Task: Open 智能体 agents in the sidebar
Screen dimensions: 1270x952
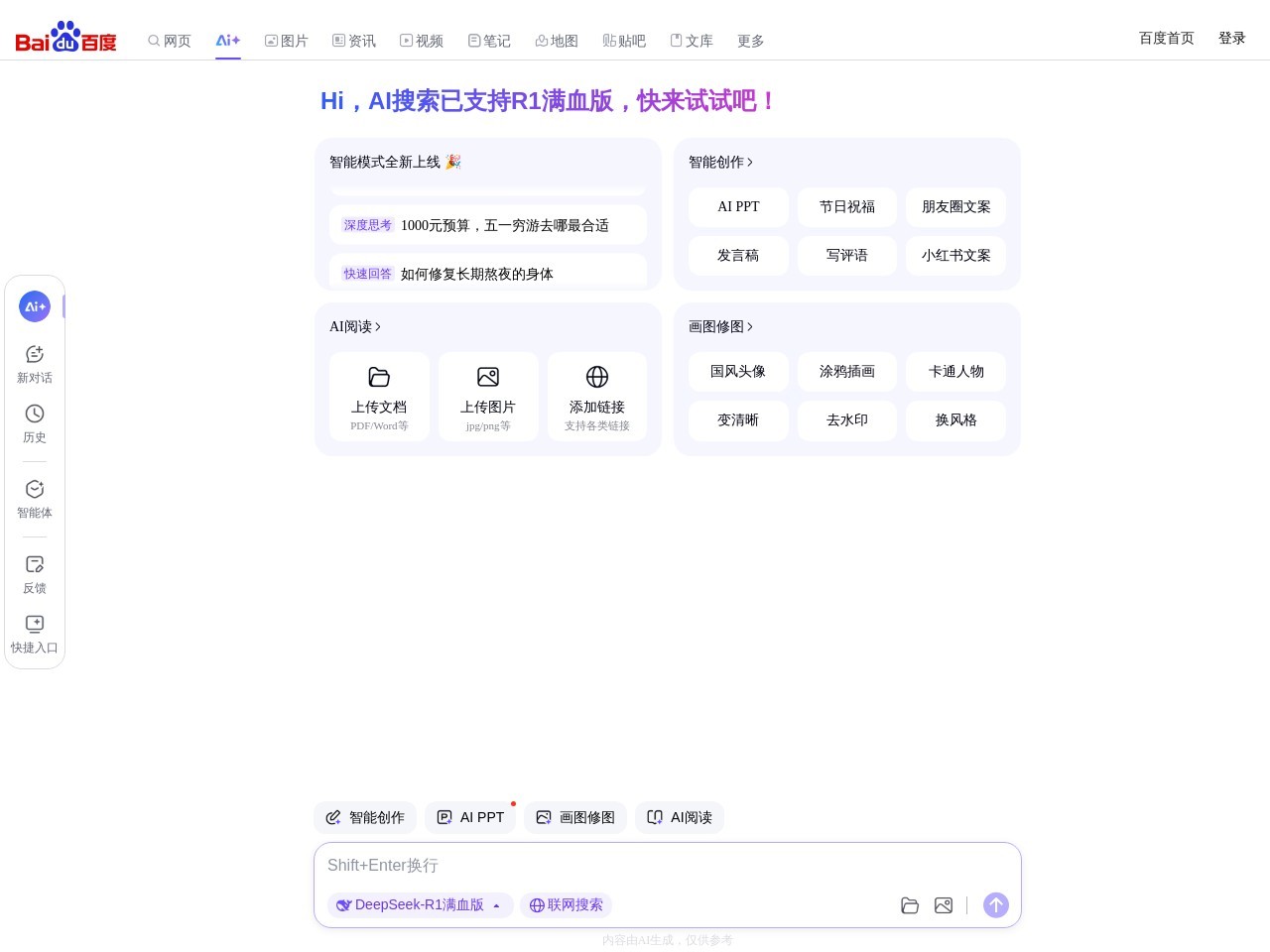Action: [35, 499]
